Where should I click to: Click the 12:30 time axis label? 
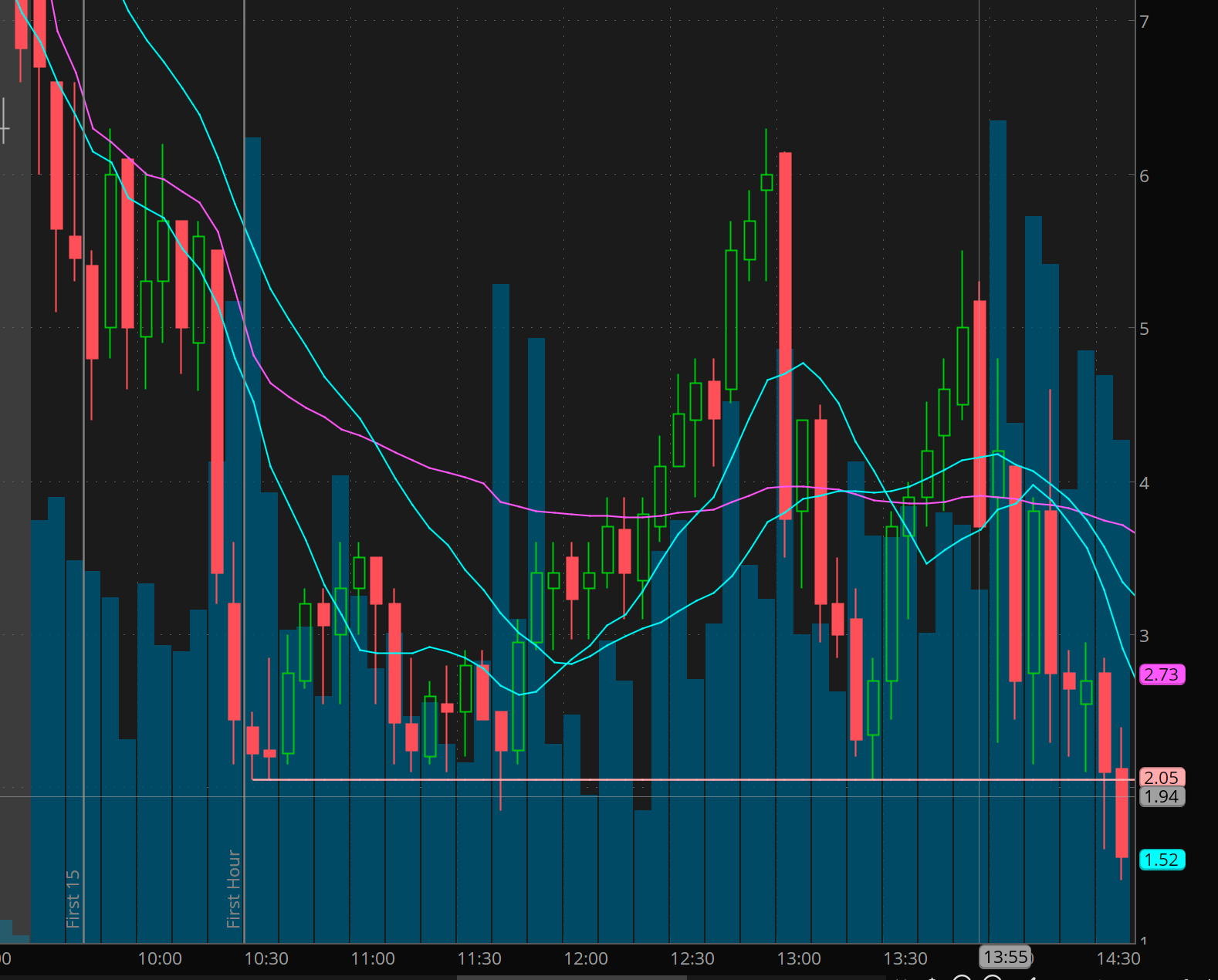click(x=692, y=958)
